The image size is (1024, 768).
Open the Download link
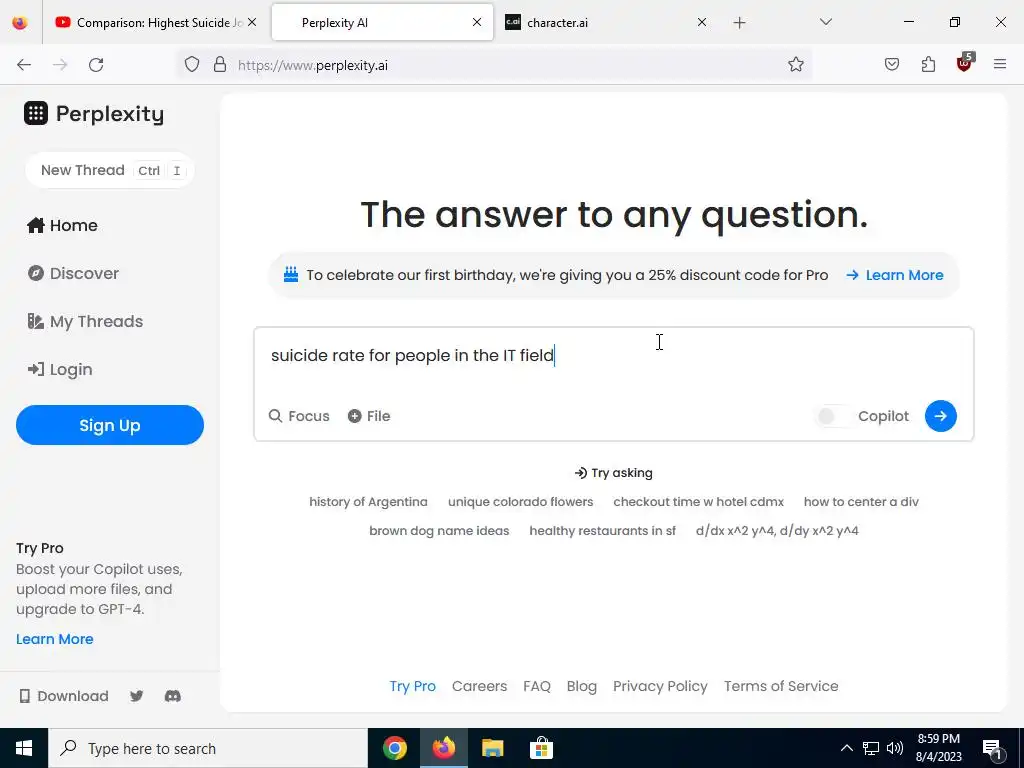coord(64,696)
